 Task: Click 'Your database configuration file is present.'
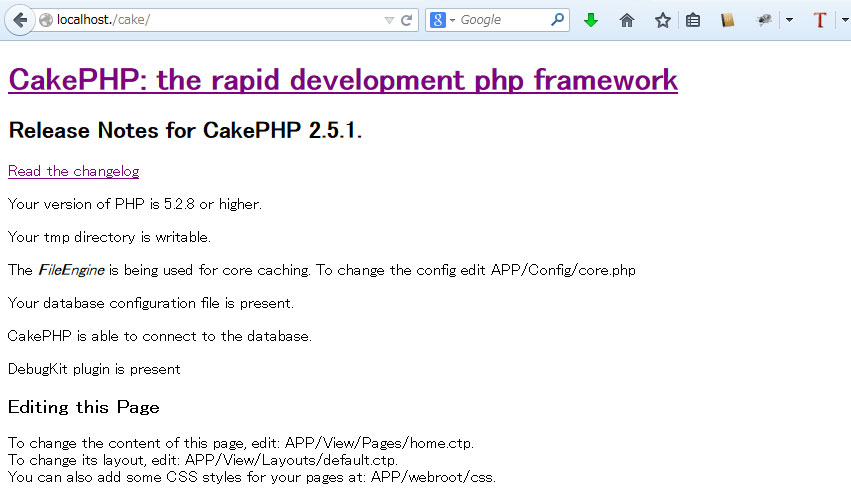pos(151,303)
